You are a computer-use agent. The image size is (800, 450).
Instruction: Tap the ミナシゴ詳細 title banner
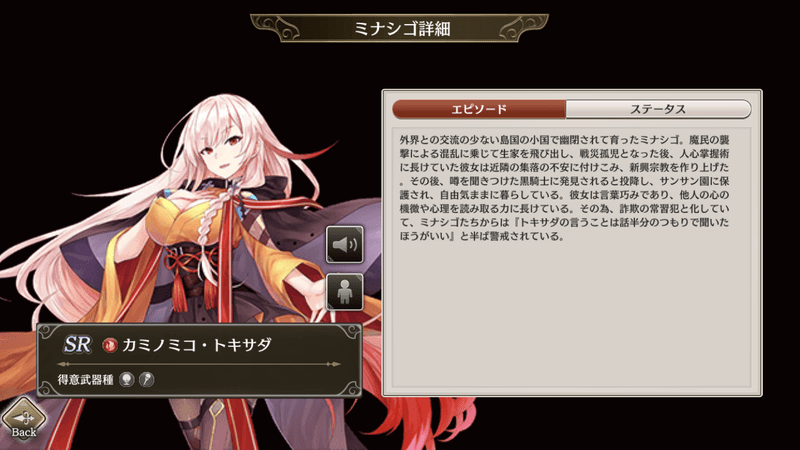pyautogui.click(x=400, y=28)
